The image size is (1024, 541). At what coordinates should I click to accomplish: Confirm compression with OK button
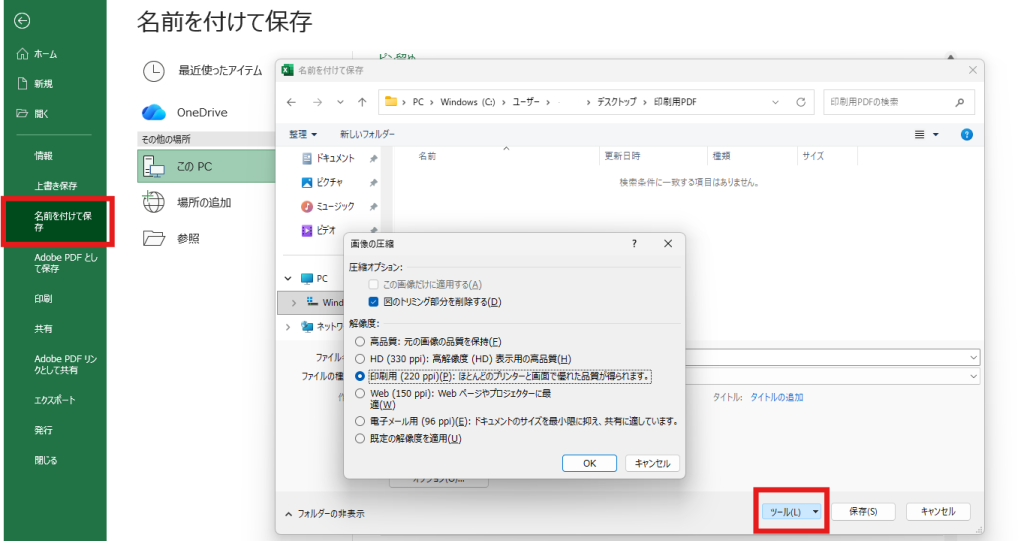point(590,463)
